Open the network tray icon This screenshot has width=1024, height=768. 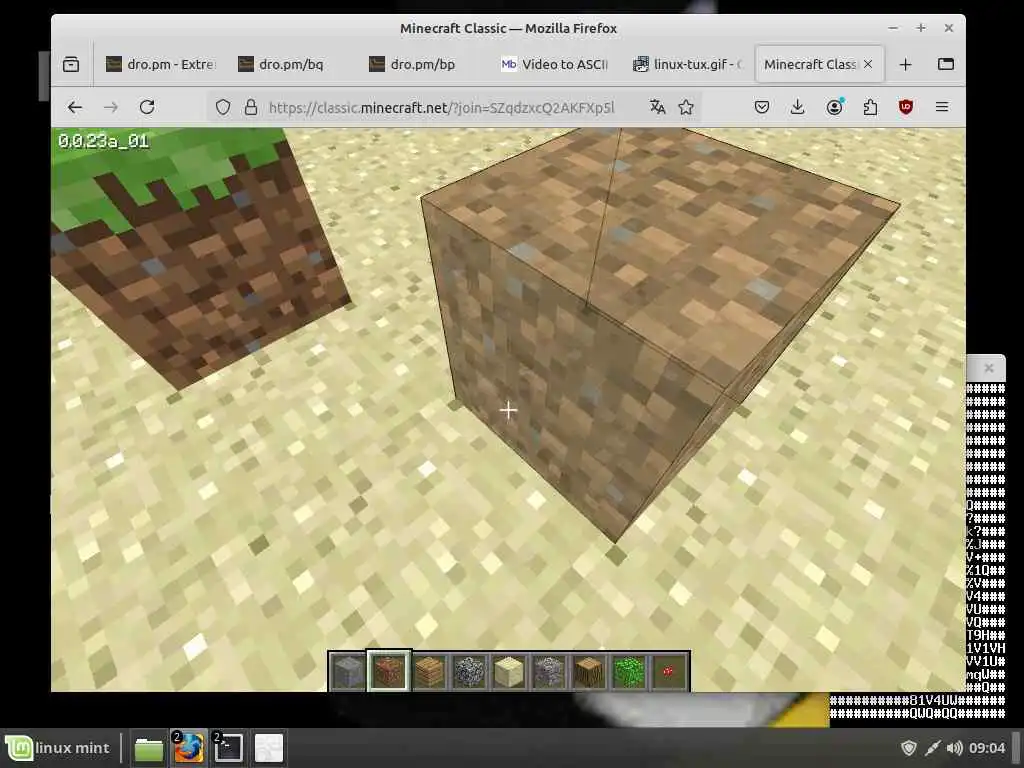click(933, 748)
